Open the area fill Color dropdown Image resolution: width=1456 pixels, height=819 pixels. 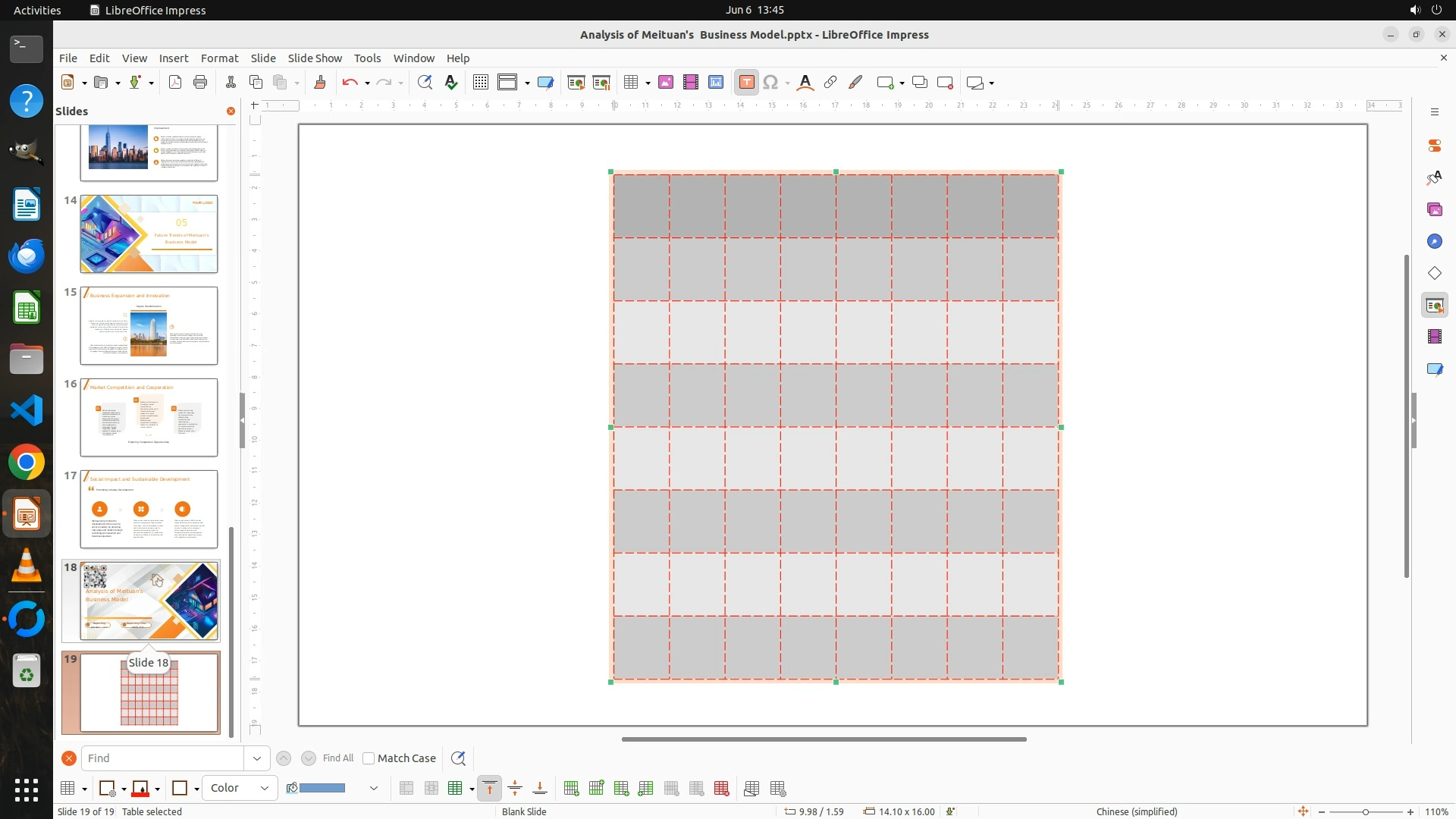[x=240, y=789]
